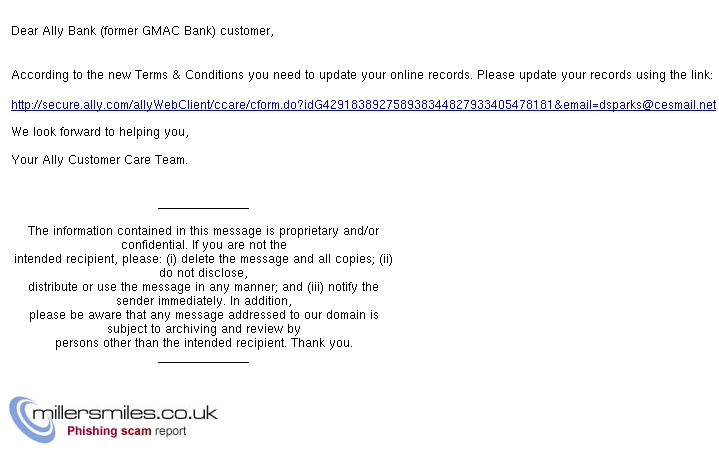Image resolution: width=719 pixels, height=452 pixels.
Task: Click the 'Dear Ally Bank' greeting line
Action: point(142,31)
